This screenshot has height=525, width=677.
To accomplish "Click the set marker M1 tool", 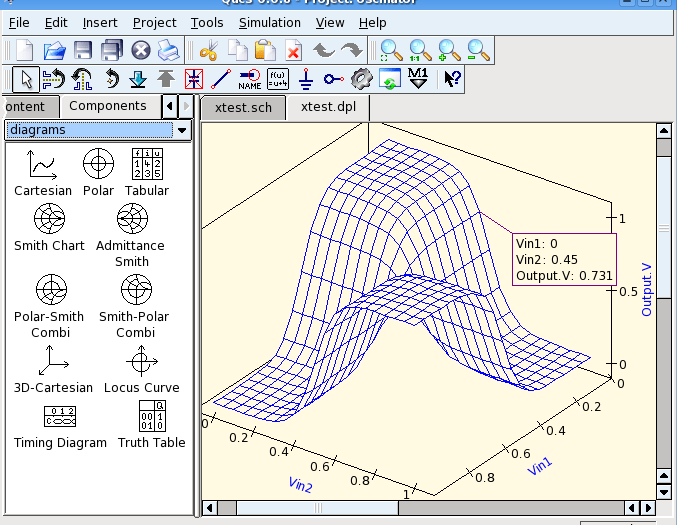I will (x=418, y=78).
